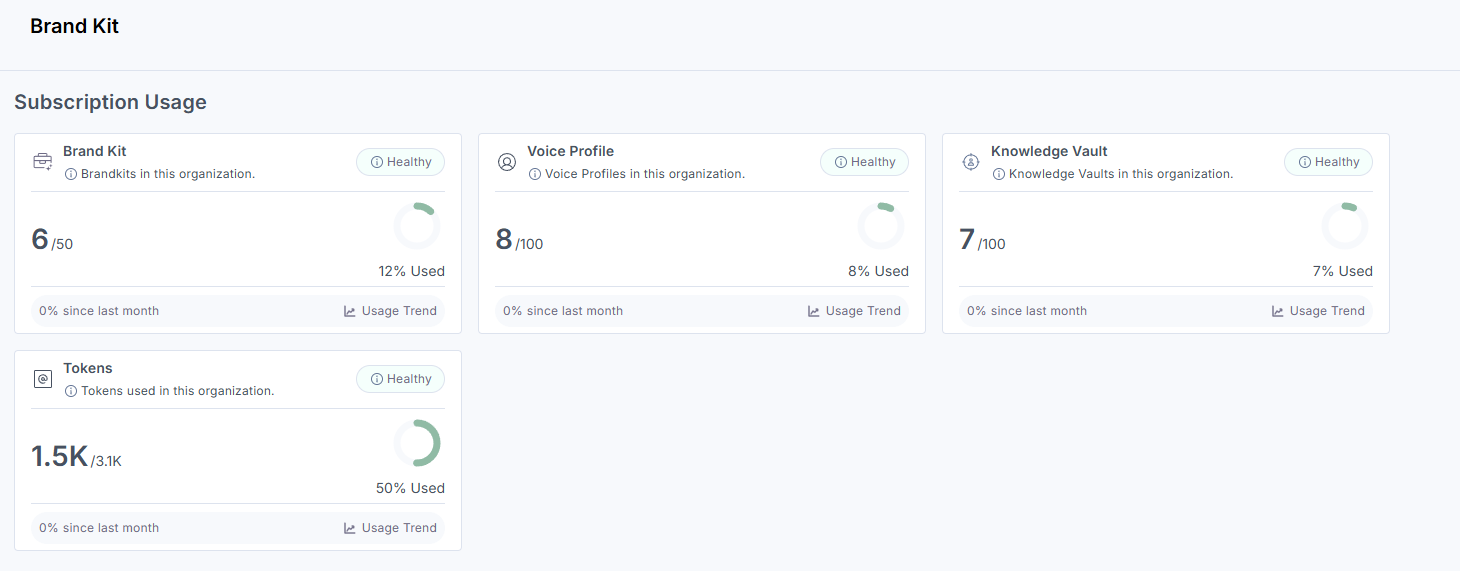Screen dimensions: 1460x571
Task: Click the Knowledge Vault card icon
Action: pyautogui.click(x=970, y=162)
